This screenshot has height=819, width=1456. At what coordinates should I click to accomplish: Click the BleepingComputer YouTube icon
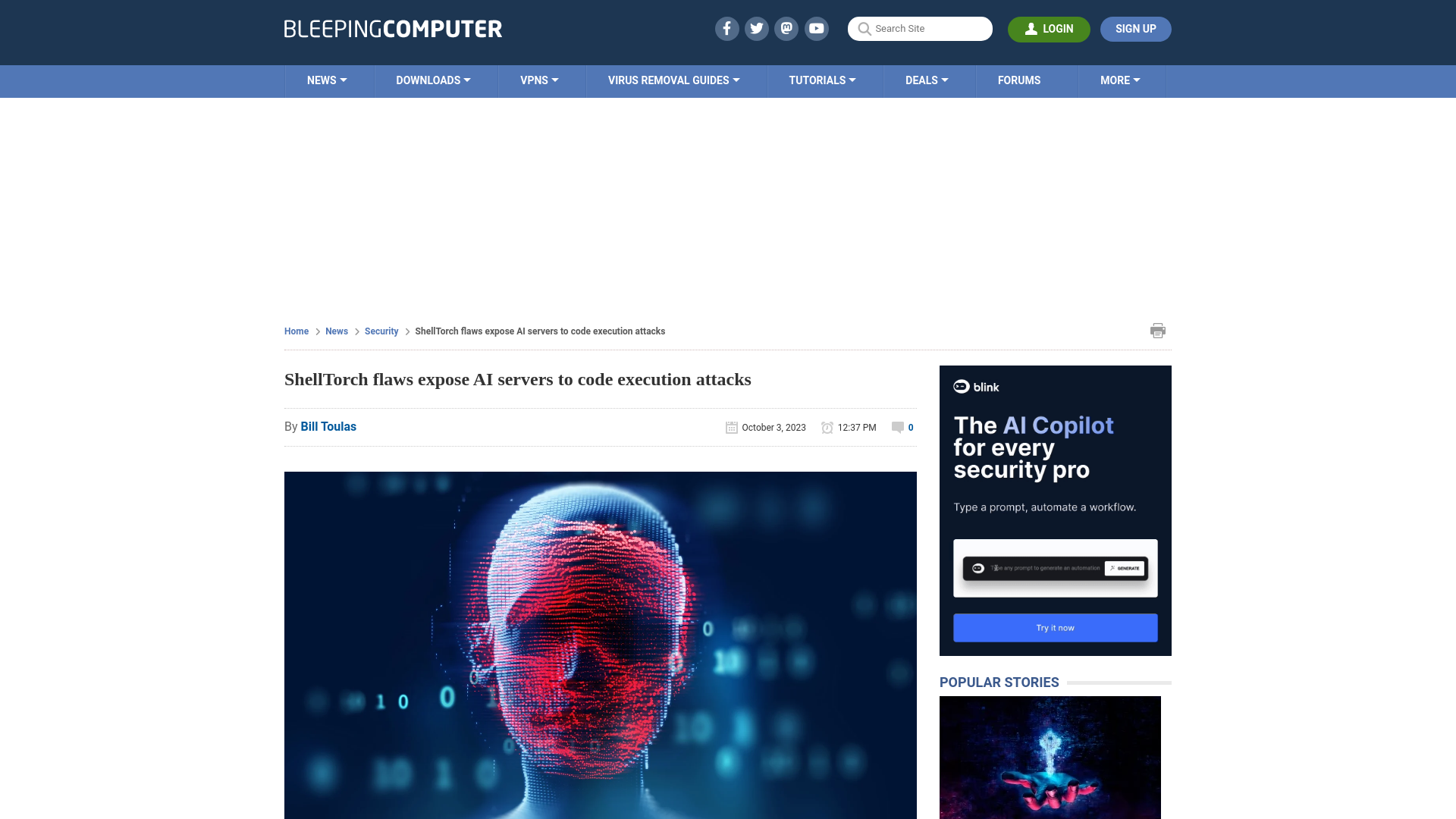click(817, 28)
